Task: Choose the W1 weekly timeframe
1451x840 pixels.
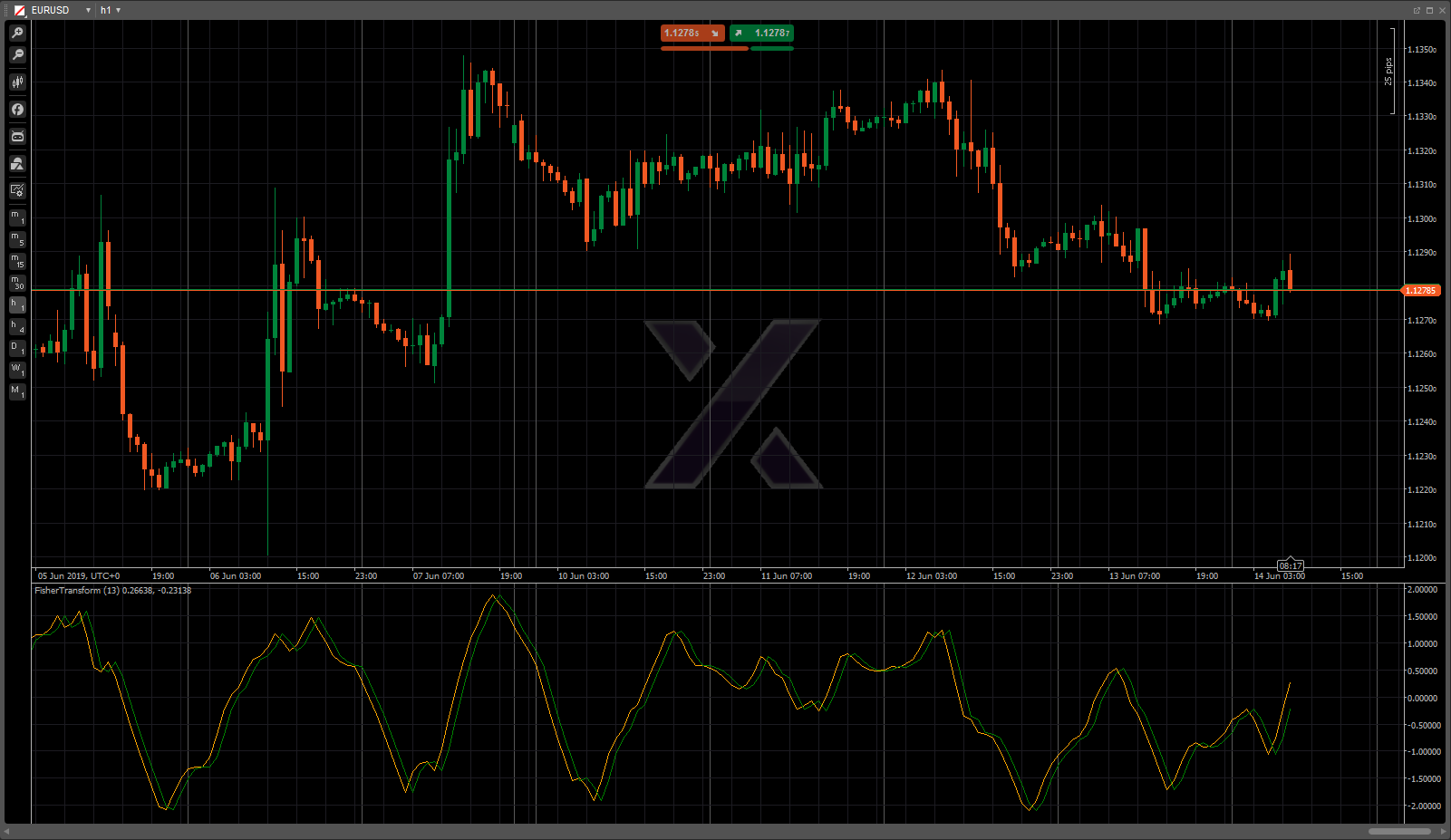Action: click(x=17, y=370)
